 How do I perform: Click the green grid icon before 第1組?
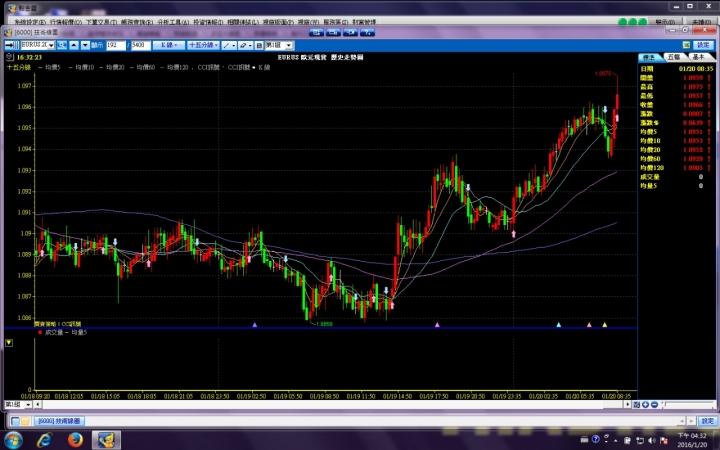point(259,45)
